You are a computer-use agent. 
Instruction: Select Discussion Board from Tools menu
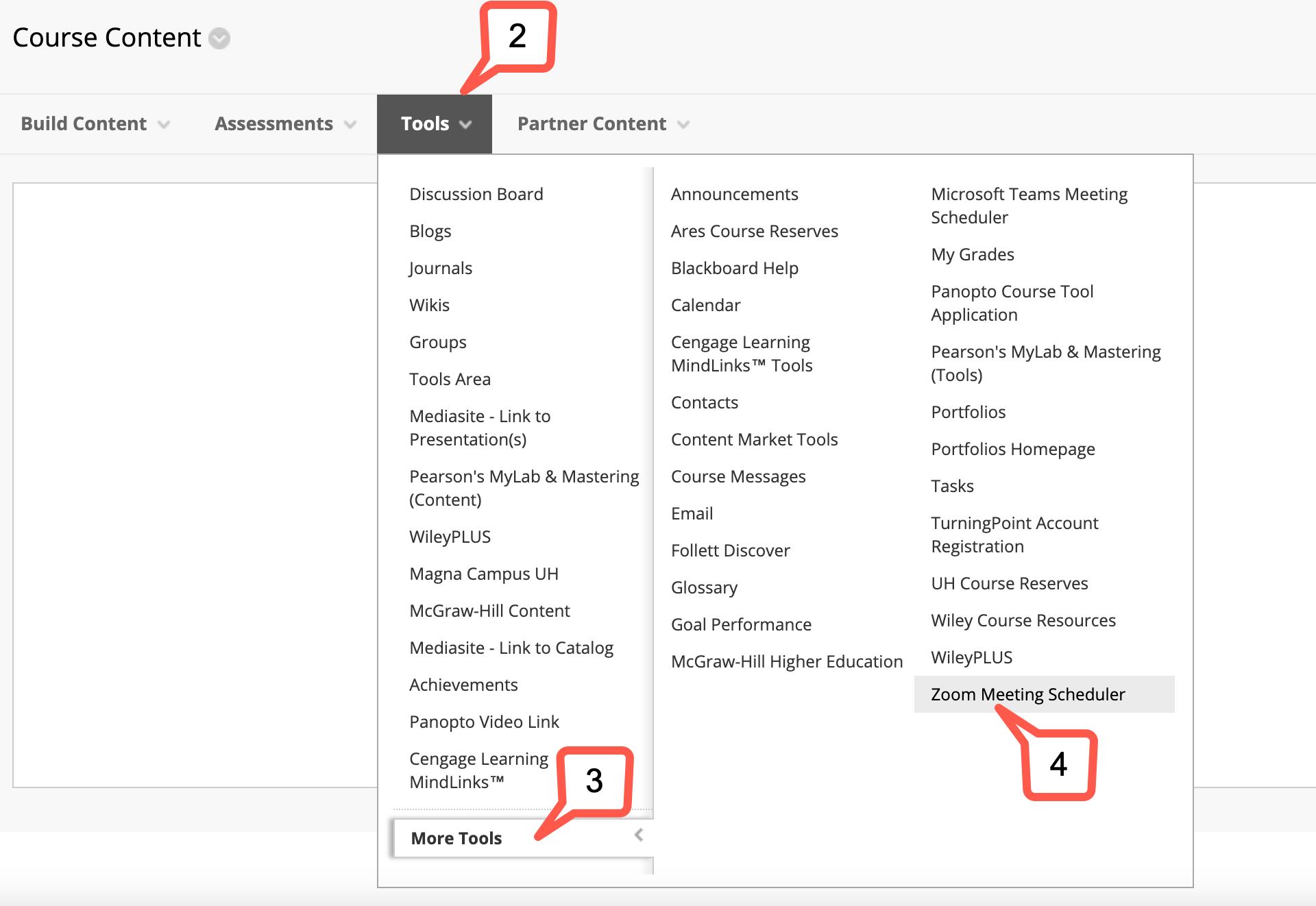(x=476, y=194)
